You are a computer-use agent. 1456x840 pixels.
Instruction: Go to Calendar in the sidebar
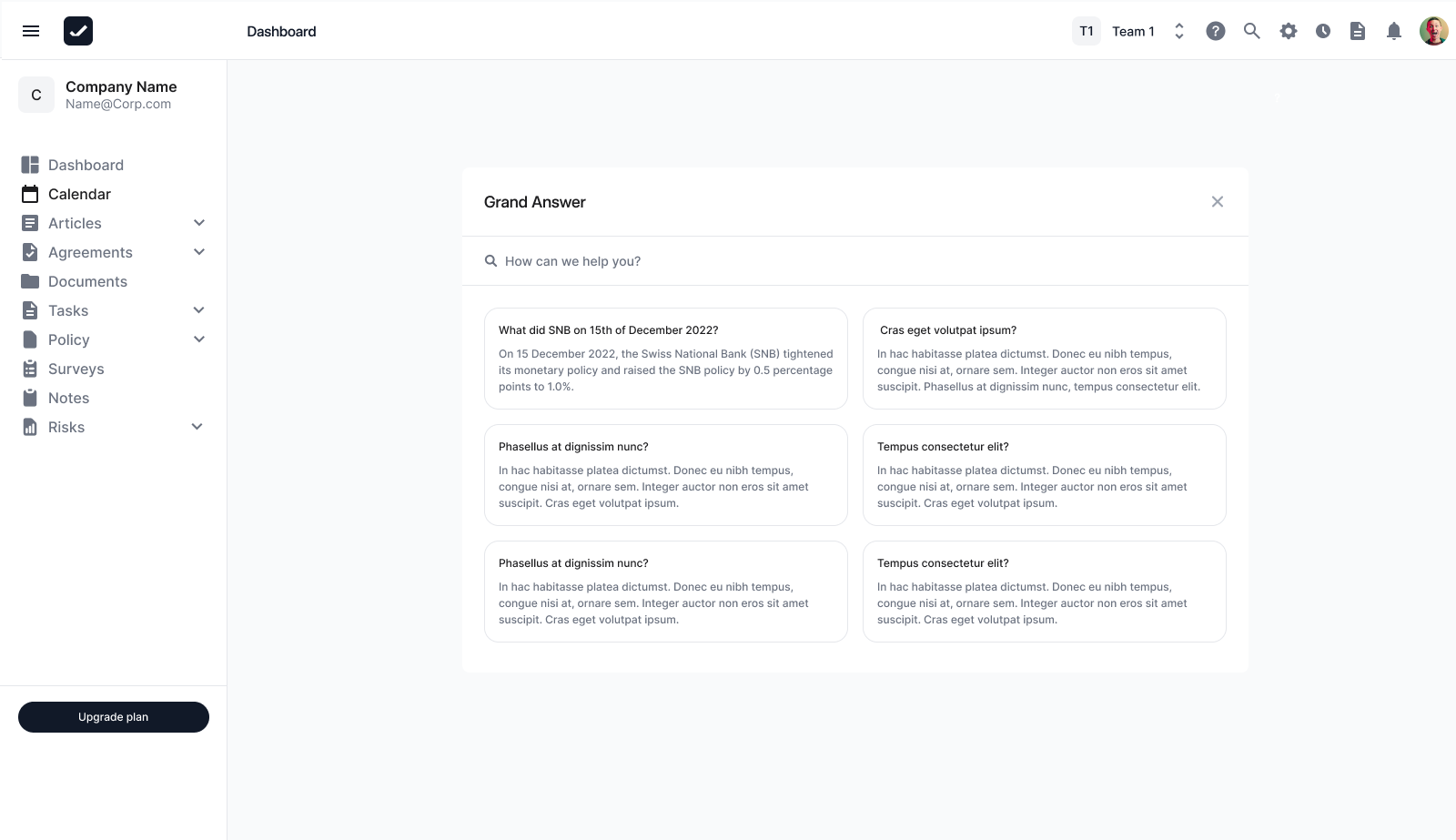(x=79, y=194)
